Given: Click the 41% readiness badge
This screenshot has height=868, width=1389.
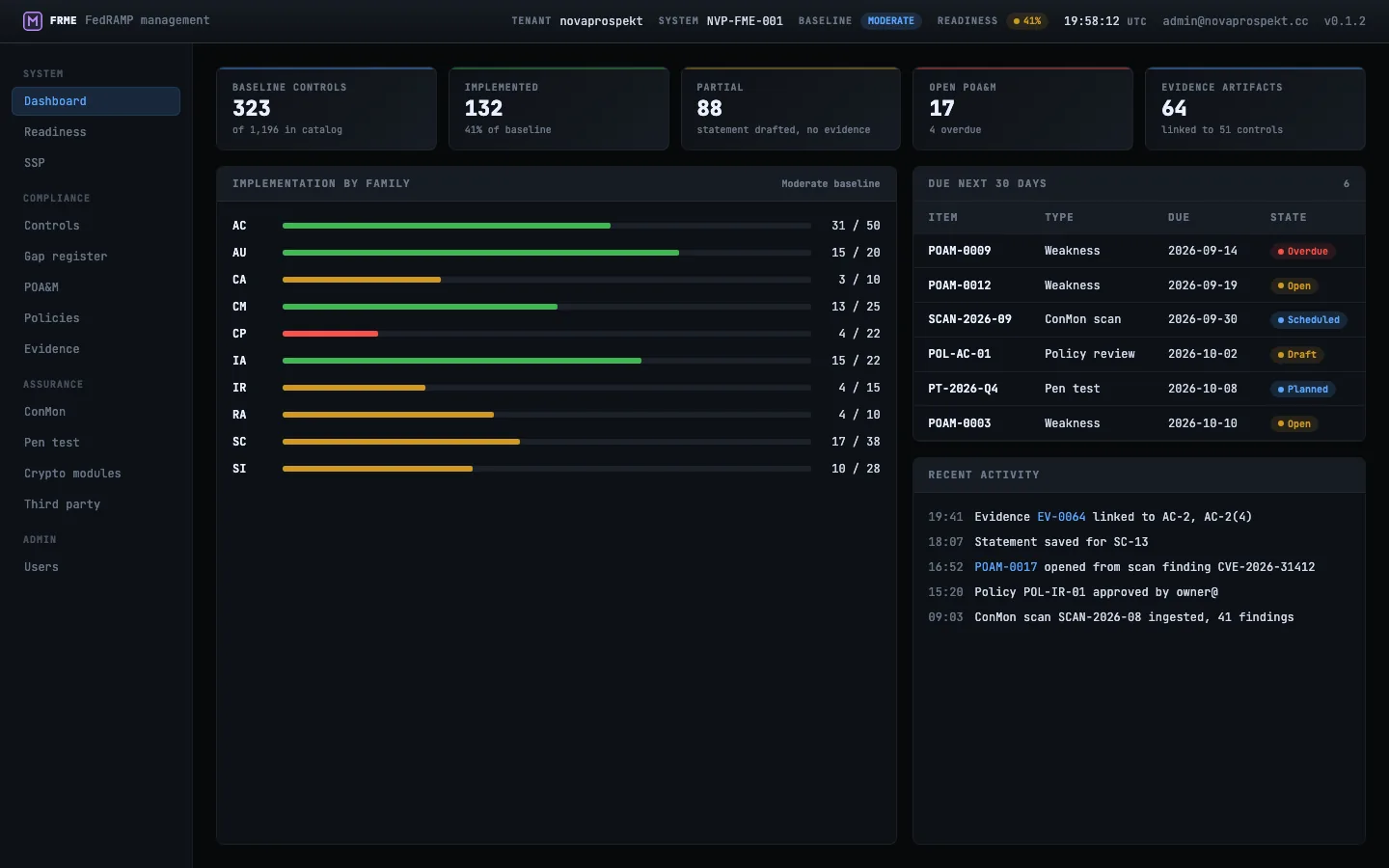Looking at the screenshot, I should tap(1027, 21).
